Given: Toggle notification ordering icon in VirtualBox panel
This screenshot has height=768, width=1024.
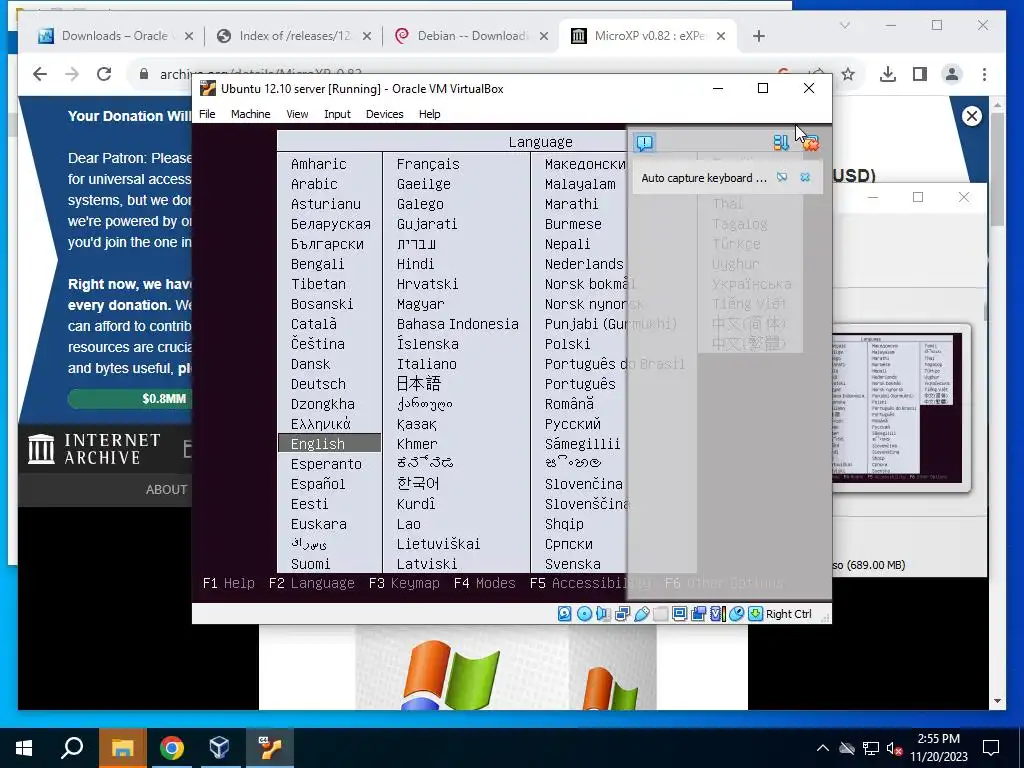Looking at the screenshot, I should 781,142.
